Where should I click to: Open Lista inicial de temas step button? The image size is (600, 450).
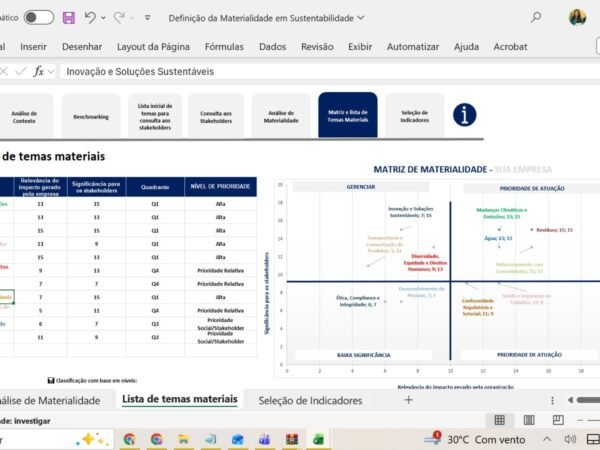point(155,116)
